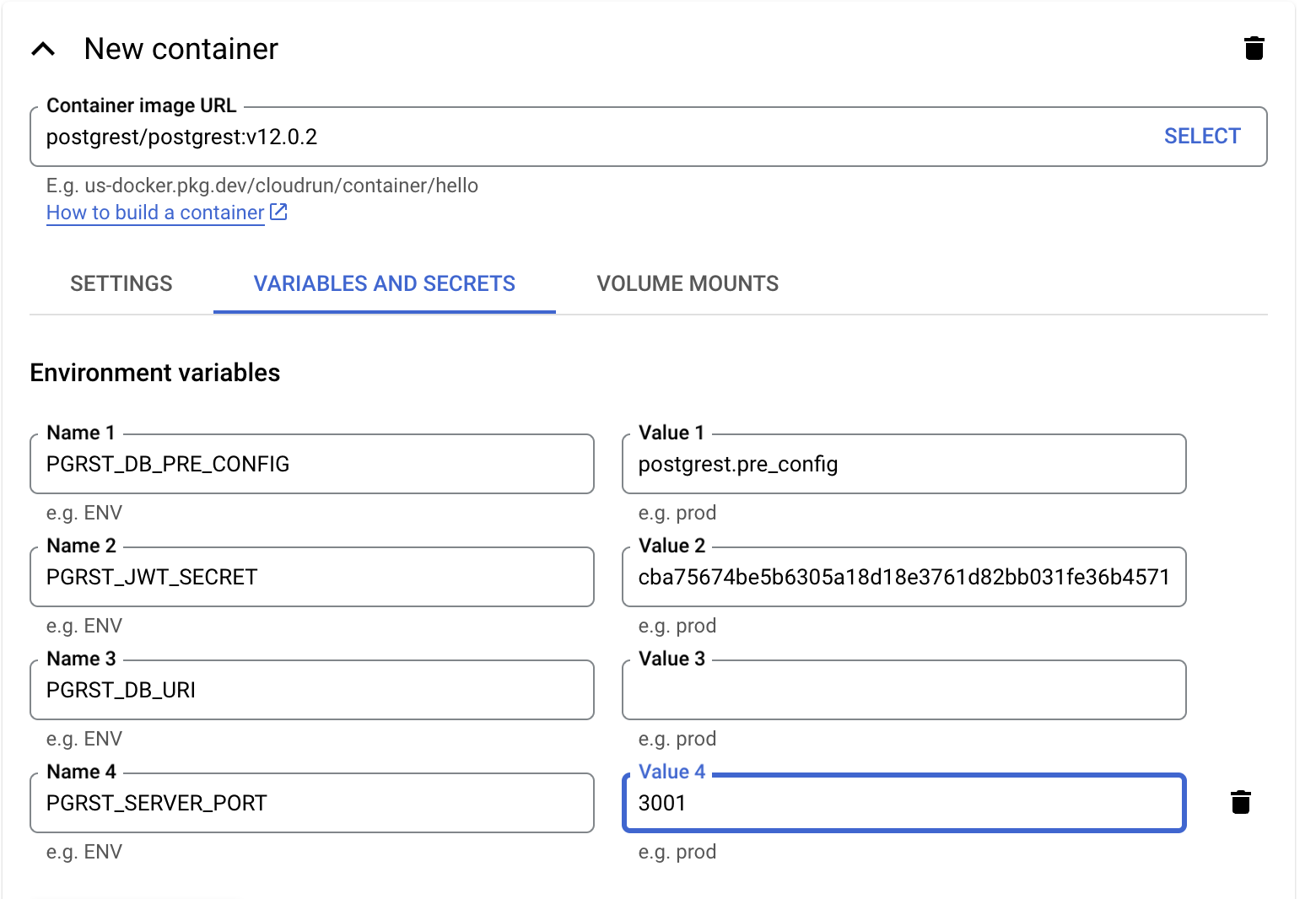Switch to the SETTINGS tab
The width and height of the screenshot is (1316, 899).
(121, 283)
